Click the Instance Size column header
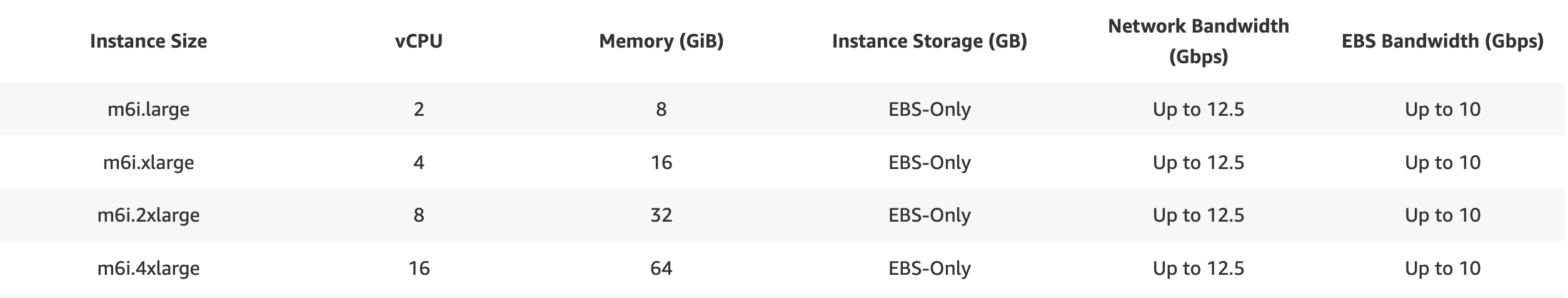Viewport: 1568px width, 298px height. tap(148, 41)
